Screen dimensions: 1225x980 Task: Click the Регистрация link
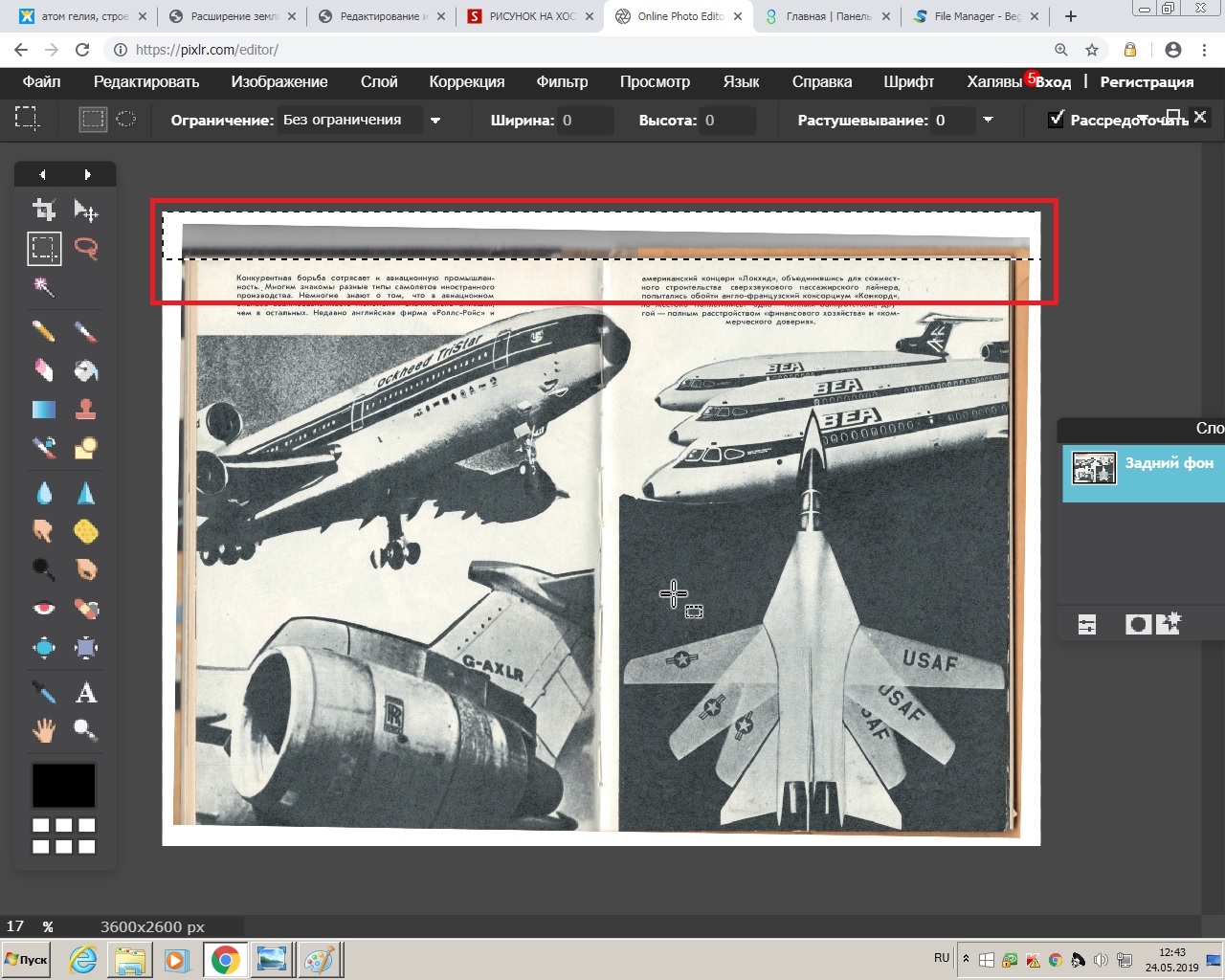tap(1147, 82)
